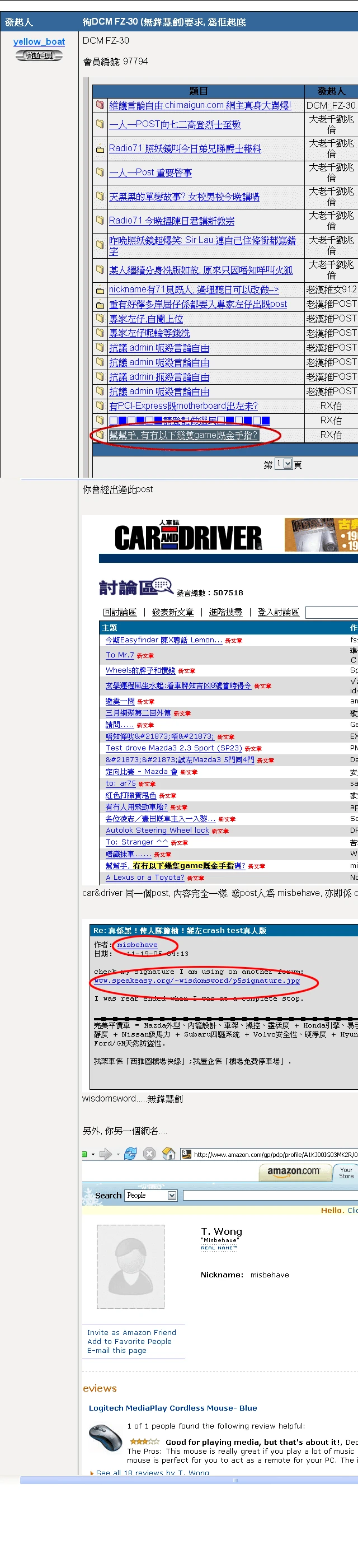
Task: Click the browser Forward arrow icon
Action: [x=105, y=1154]
